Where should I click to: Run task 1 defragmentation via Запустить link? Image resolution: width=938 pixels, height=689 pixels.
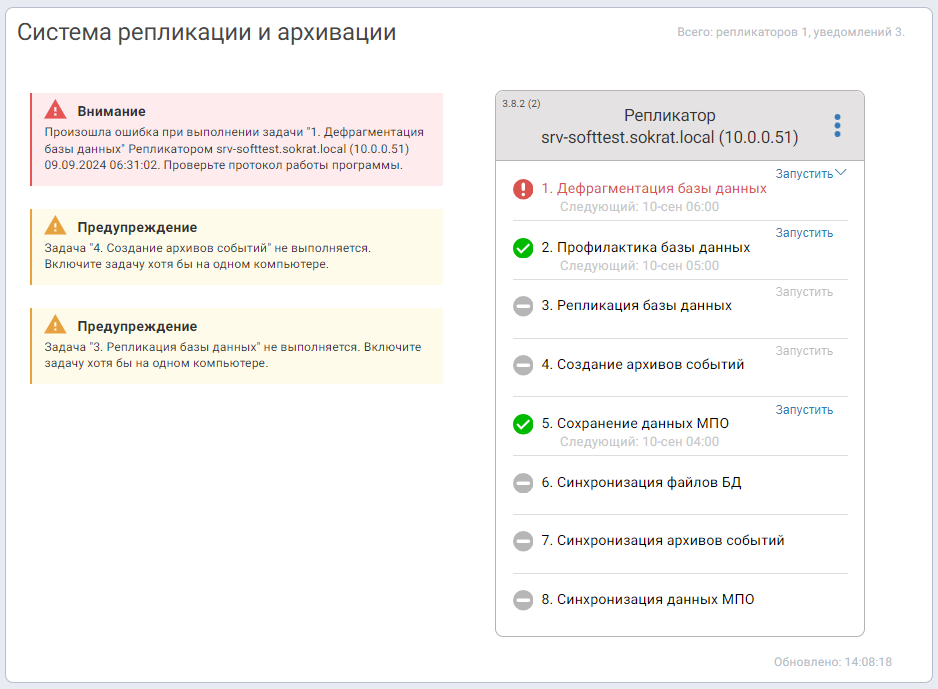804,173
